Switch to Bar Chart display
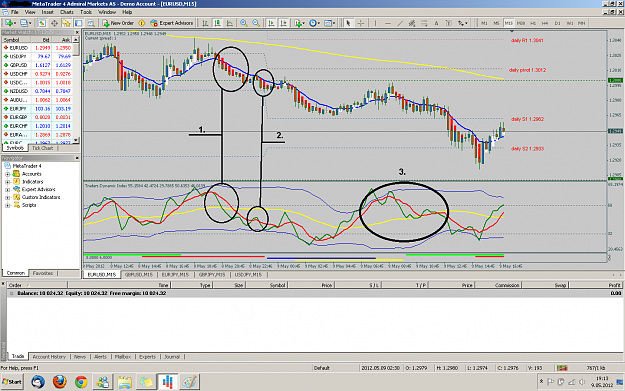The height and width of the screenshot is (391, 625). [205, 23]
